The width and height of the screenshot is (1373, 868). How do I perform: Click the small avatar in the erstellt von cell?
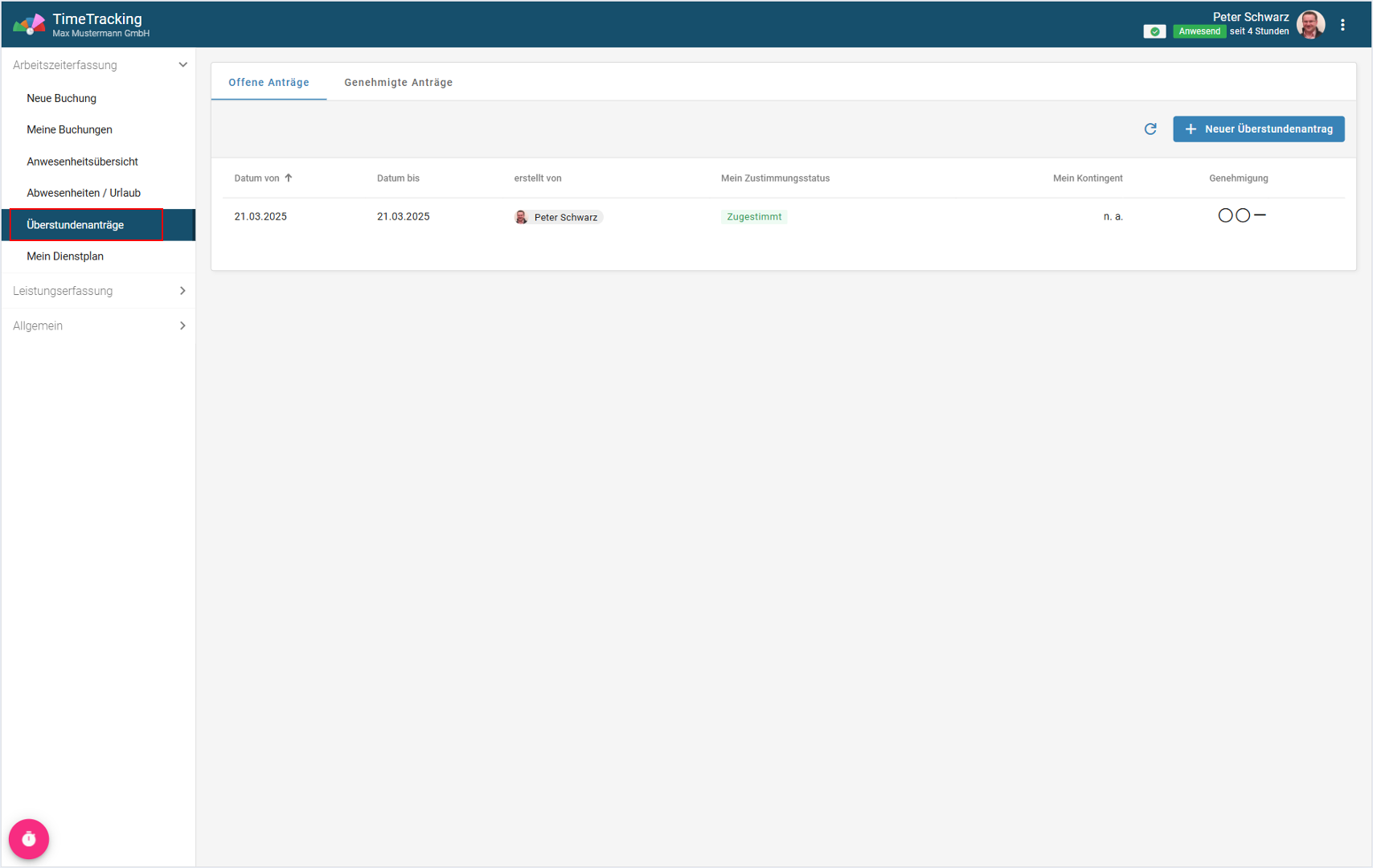(522, 217)
